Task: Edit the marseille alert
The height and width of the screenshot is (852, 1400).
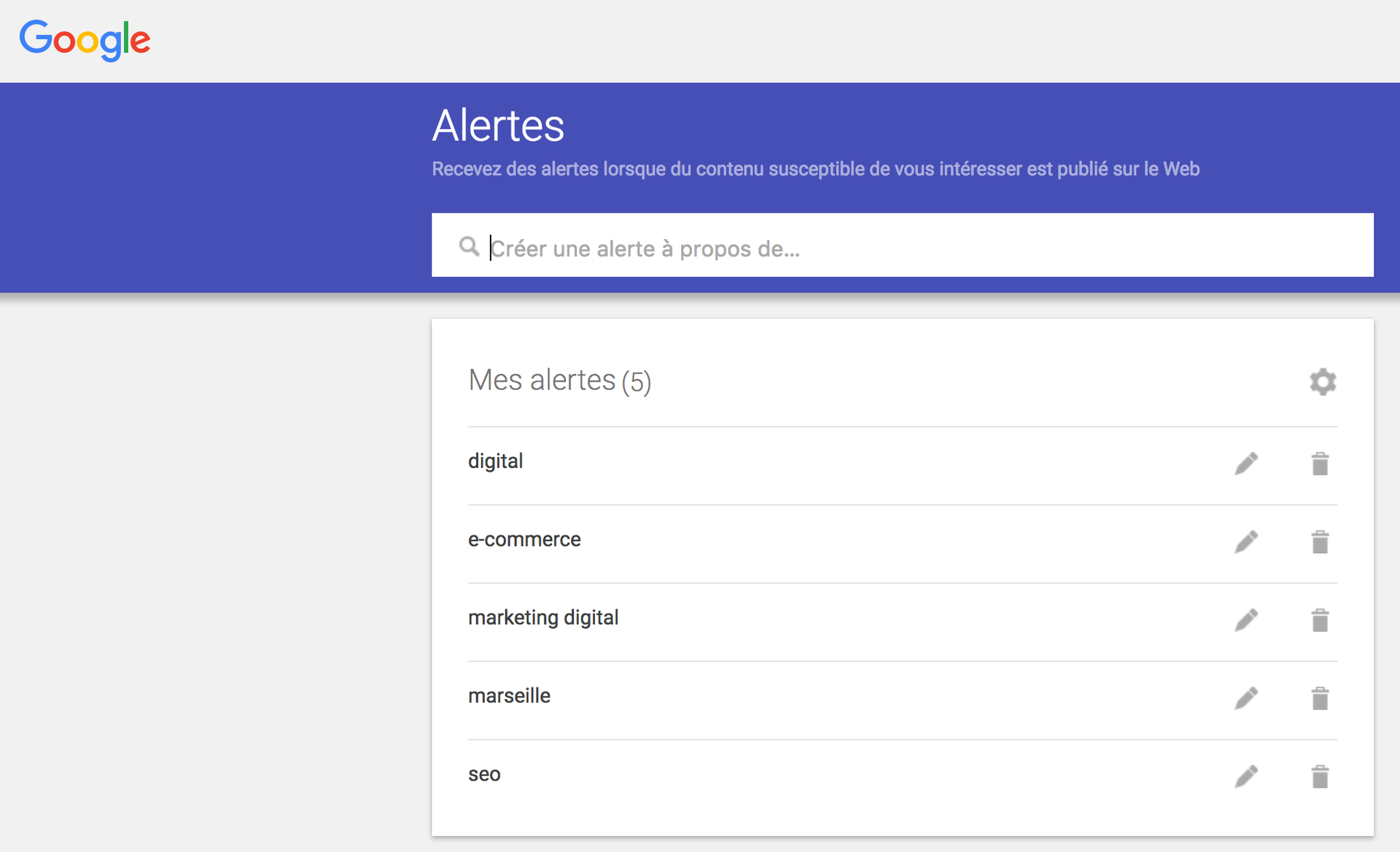Action: (x=1246, y=698)
